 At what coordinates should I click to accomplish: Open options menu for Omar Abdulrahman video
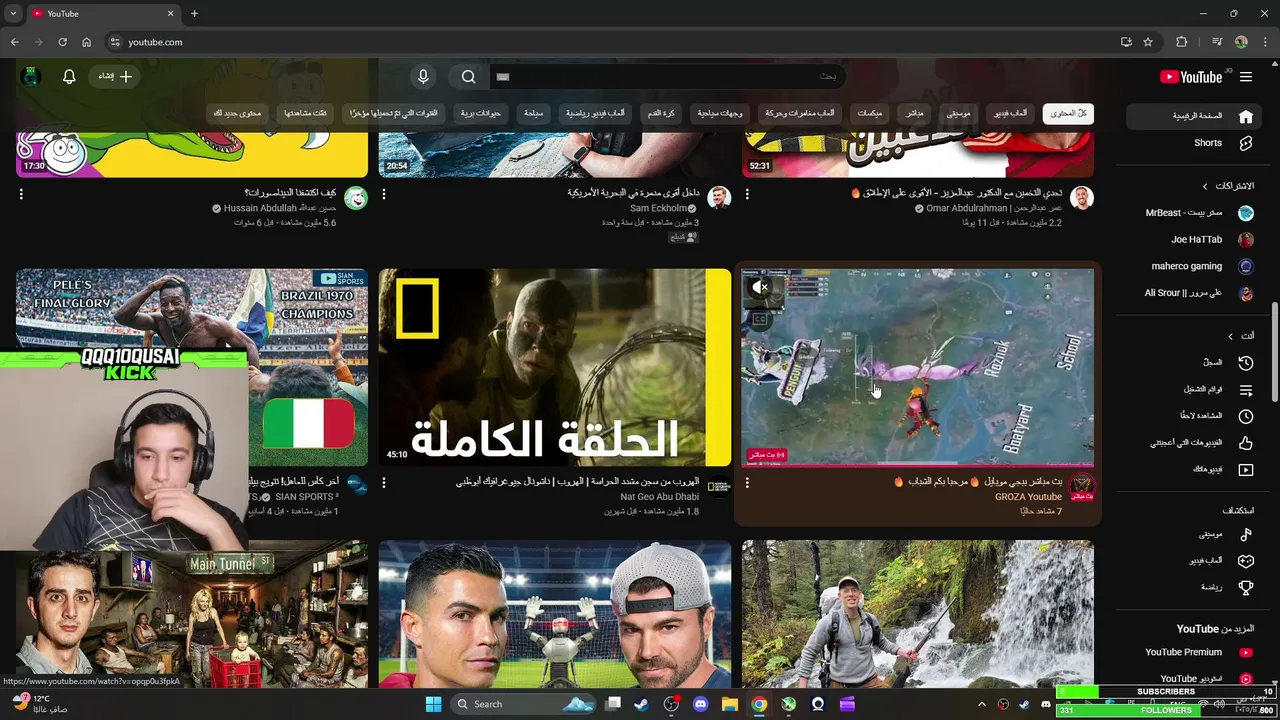pos(747,194)
